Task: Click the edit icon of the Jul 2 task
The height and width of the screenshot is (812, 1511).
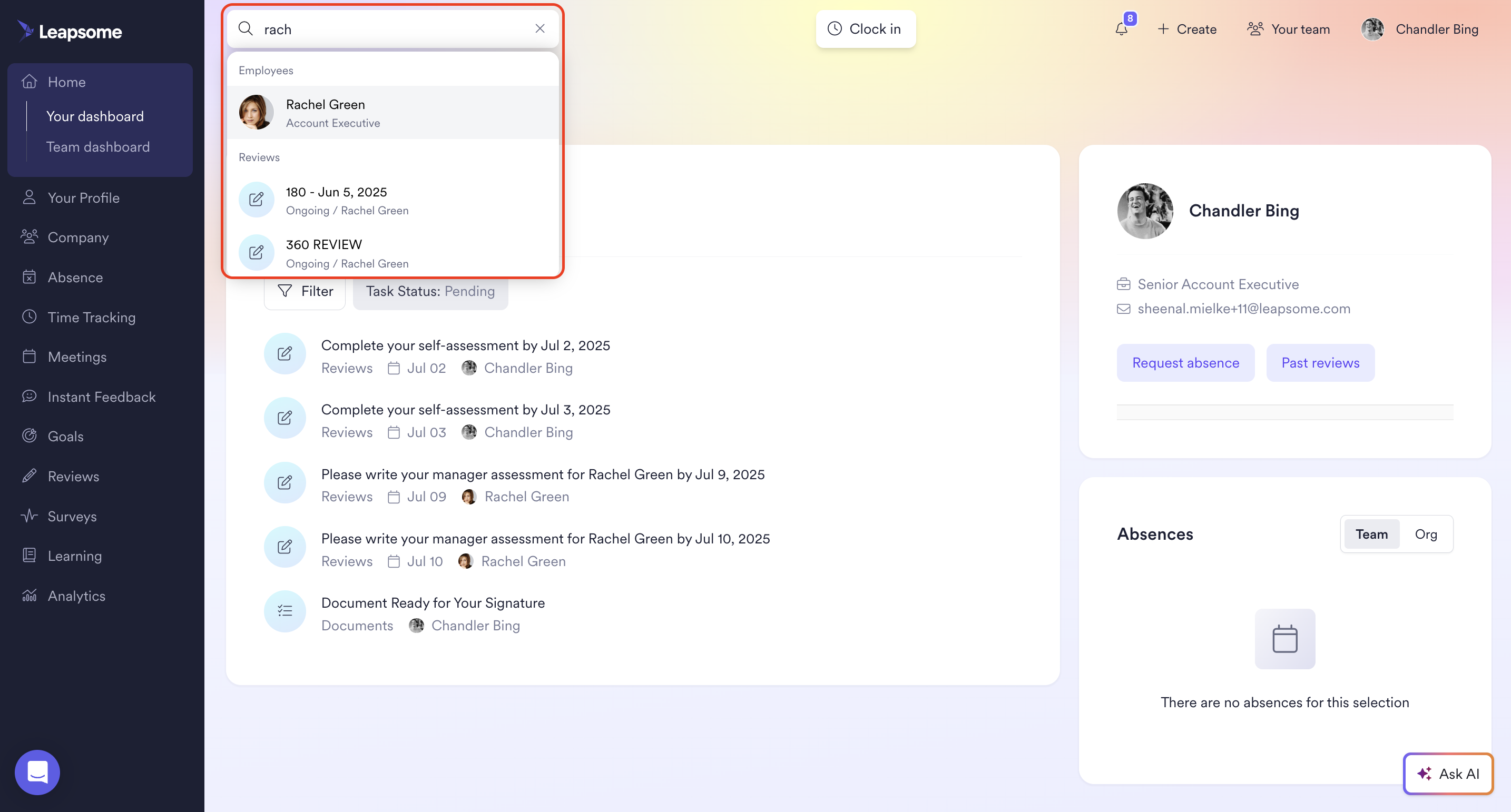Action: tap(285, 353)
